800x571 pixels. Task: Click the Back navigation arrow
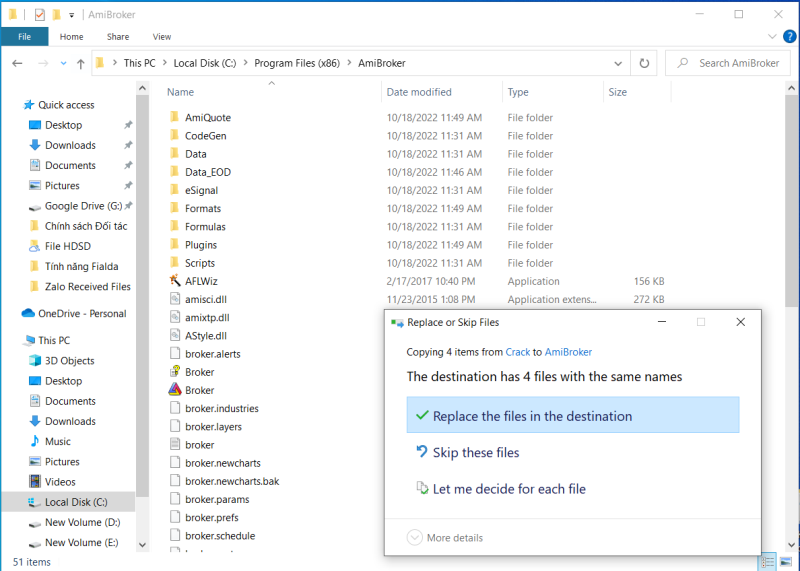point(17,63)
